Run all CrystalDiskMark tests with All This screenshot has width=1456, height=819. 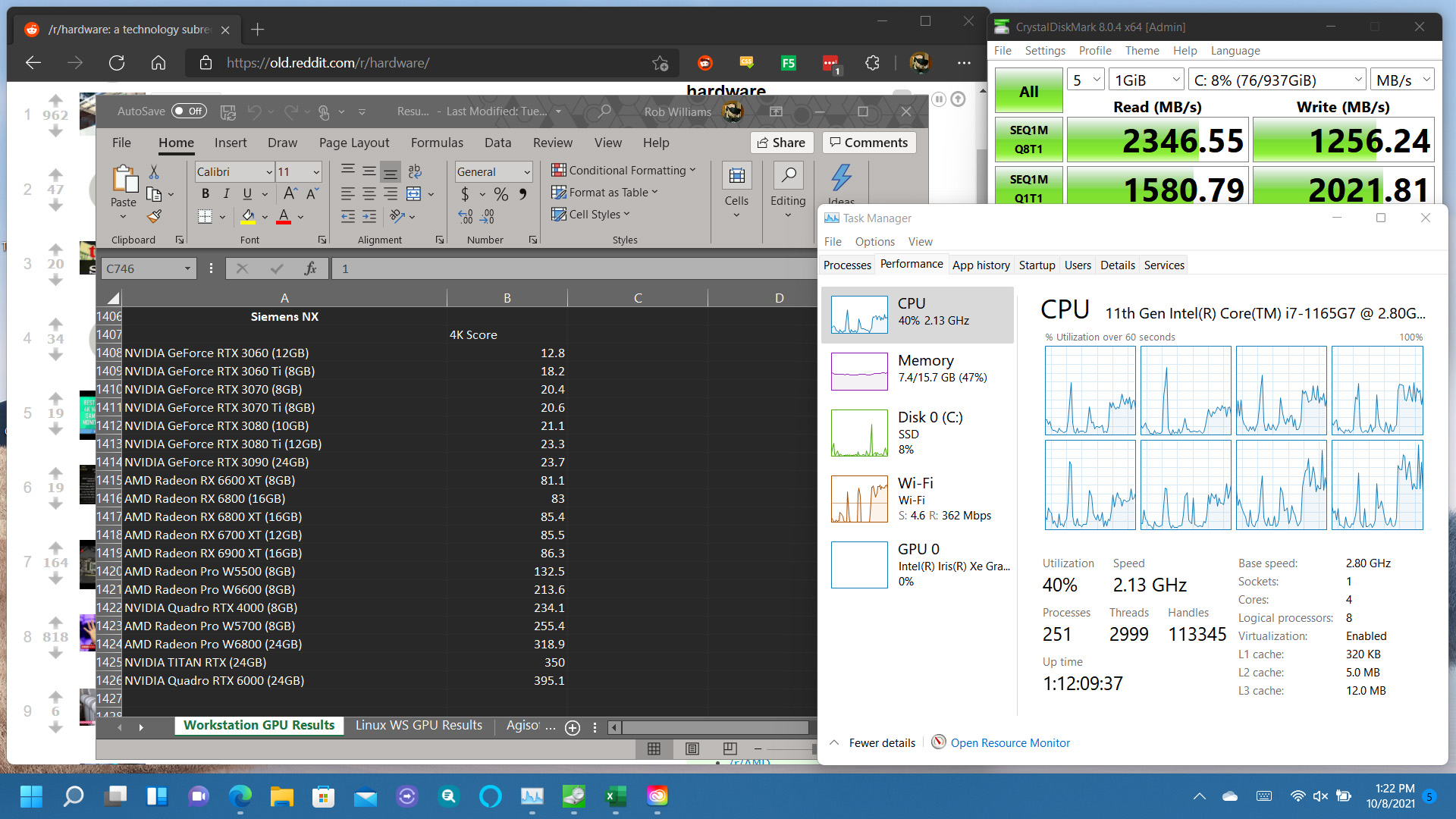tap(1029, 92)
